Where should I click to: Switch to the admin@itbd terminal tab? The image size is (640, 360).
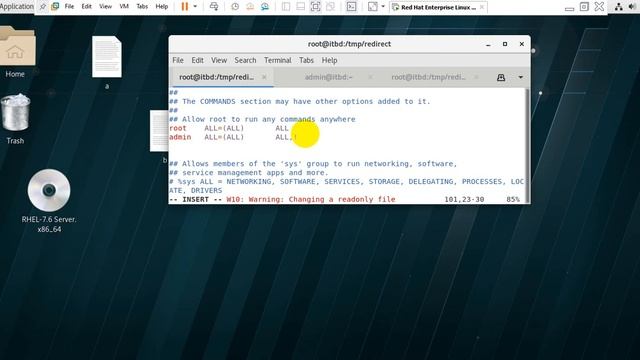pyautogui.click(x=329, y=77)
